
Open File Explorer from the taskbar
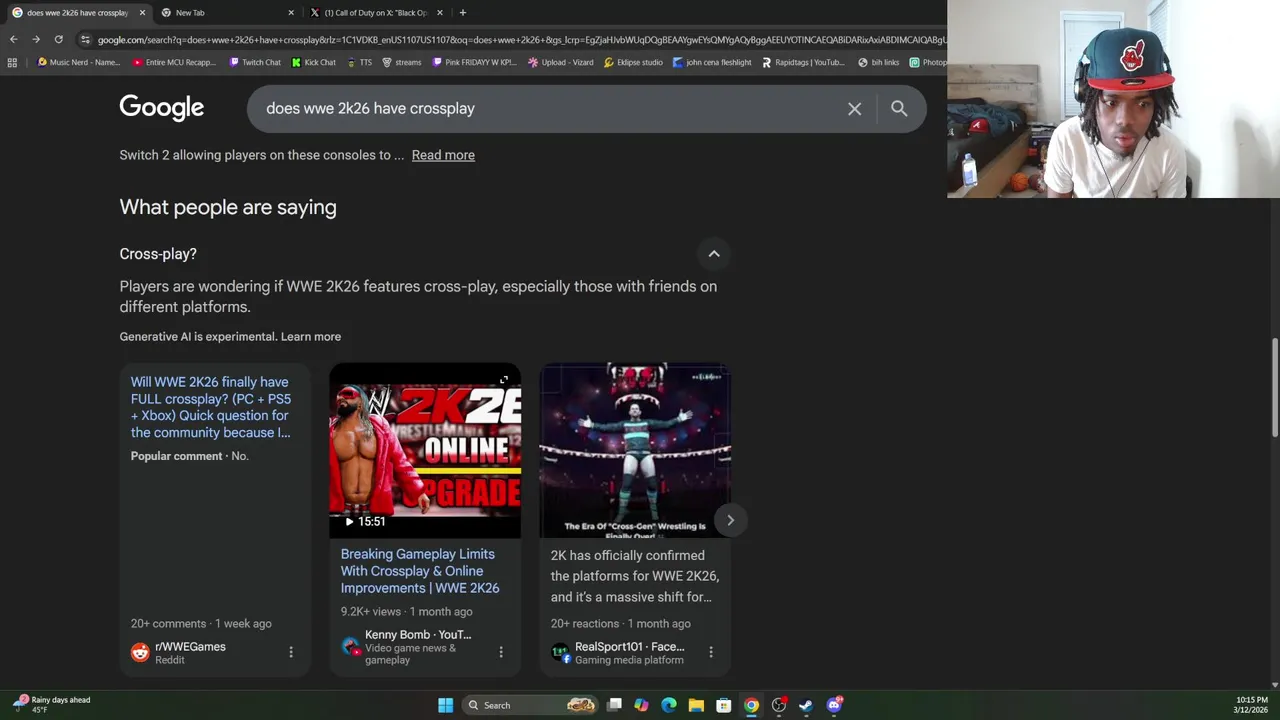[696, 705]
